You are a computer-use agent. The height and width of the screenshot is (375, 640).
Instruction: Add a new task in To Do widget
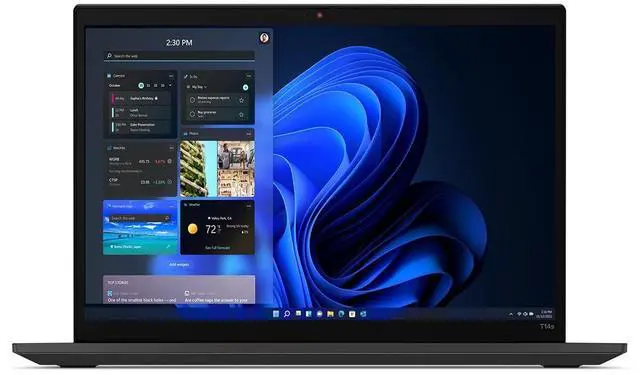[245, 87]
